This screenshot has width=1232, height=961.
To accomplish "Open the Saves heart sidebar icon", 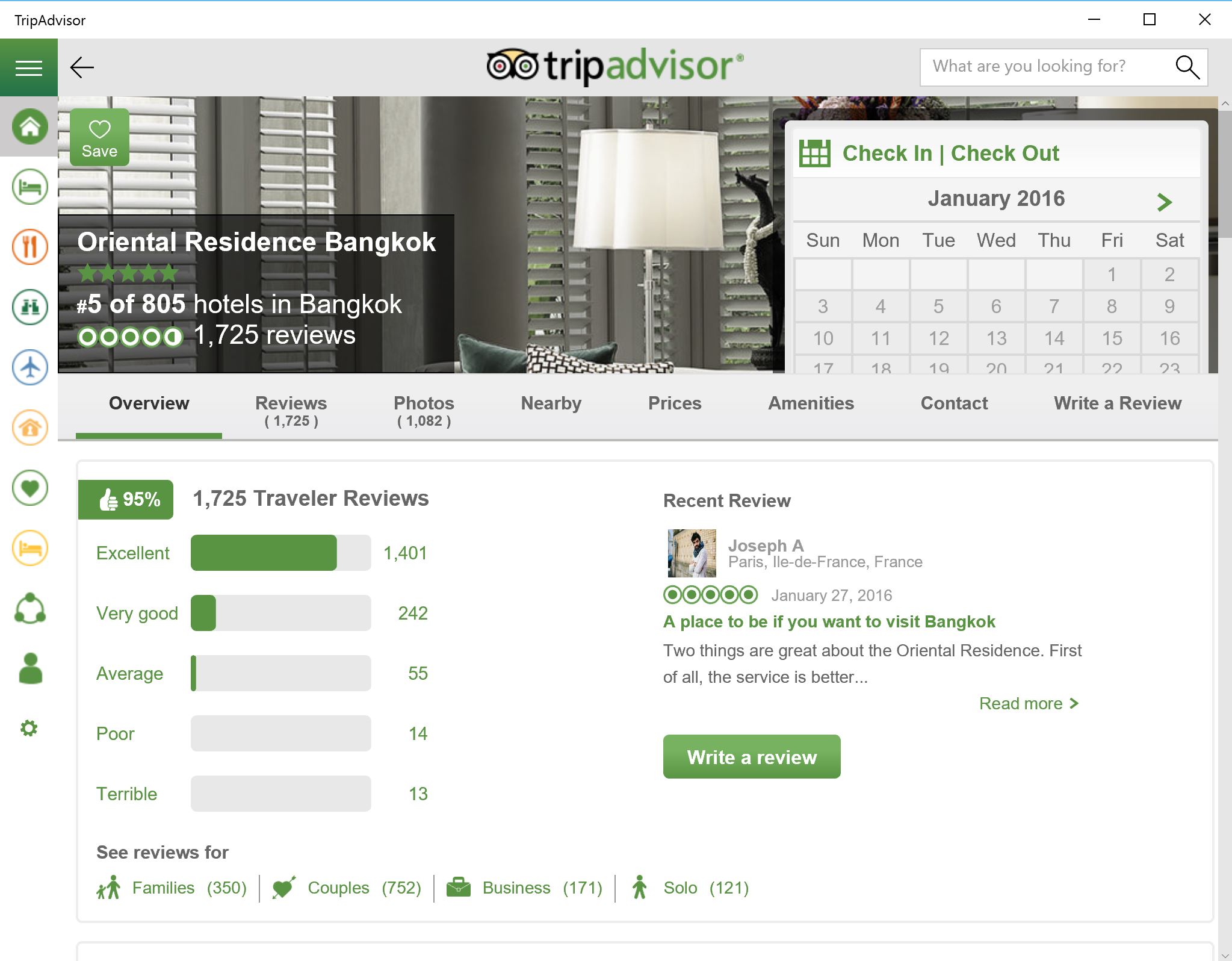I will (29, 488).
